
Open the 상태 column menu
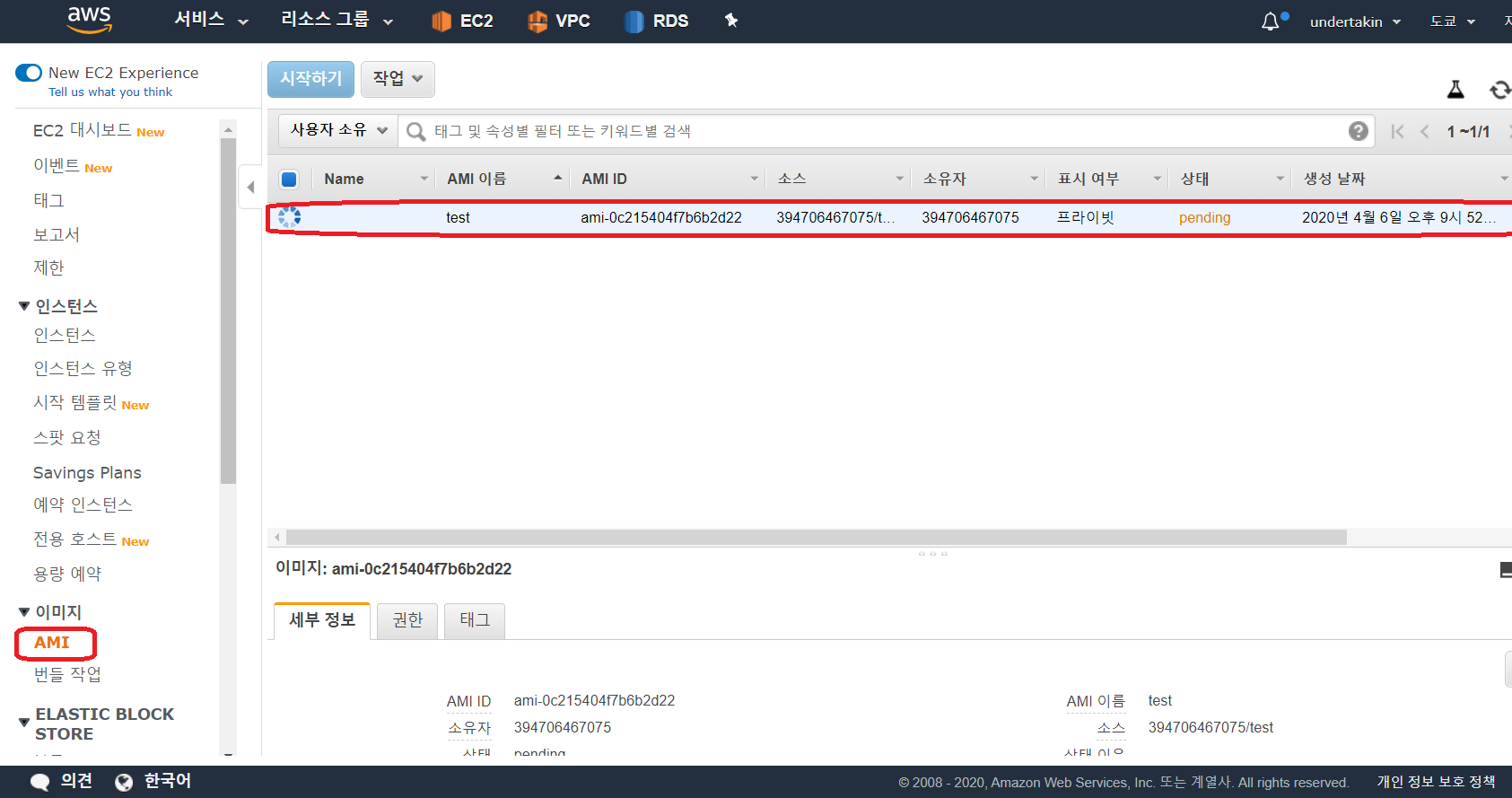point(1280,179)
